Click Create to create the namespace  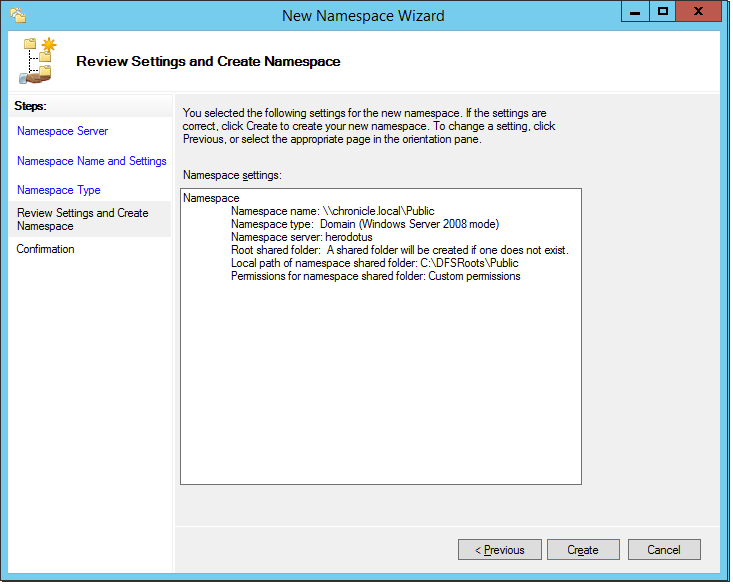[583, 550]
